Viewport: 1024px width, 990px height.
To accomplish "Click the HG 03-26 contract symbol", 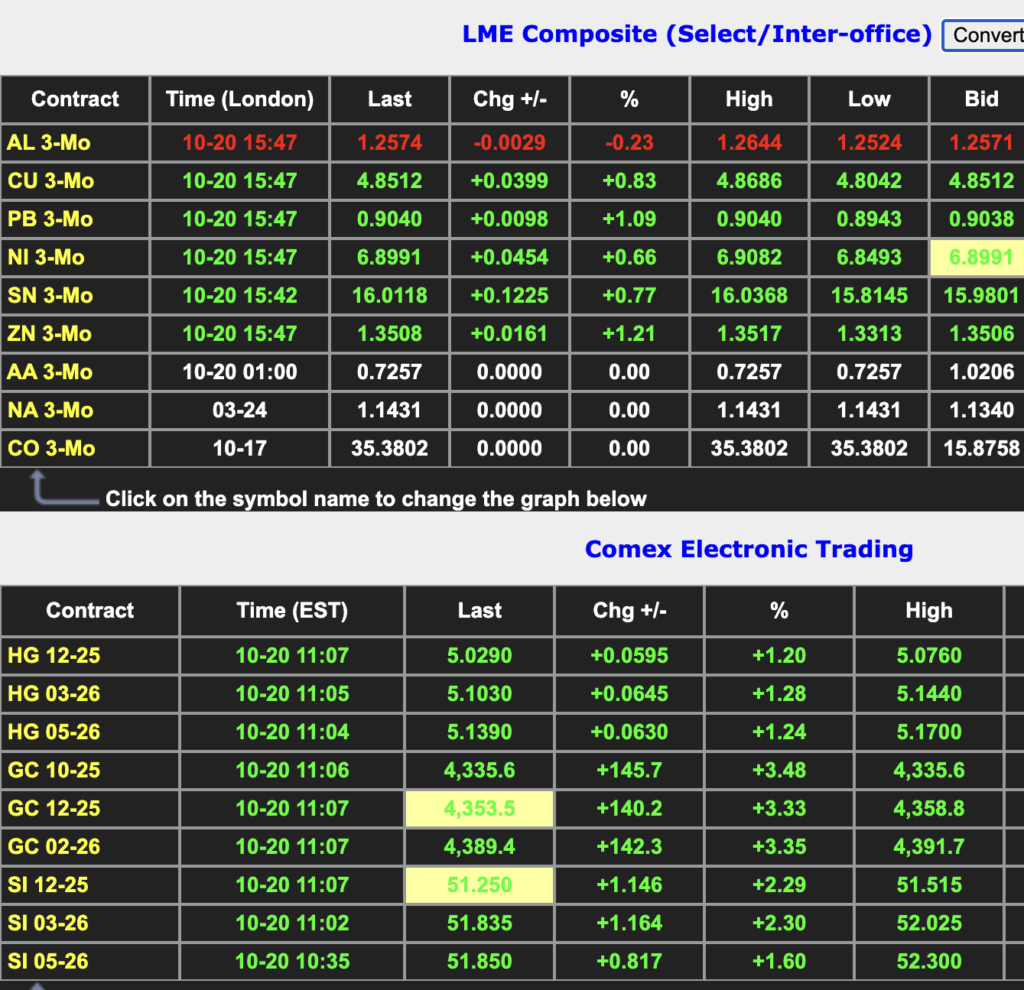I will 54,694.
